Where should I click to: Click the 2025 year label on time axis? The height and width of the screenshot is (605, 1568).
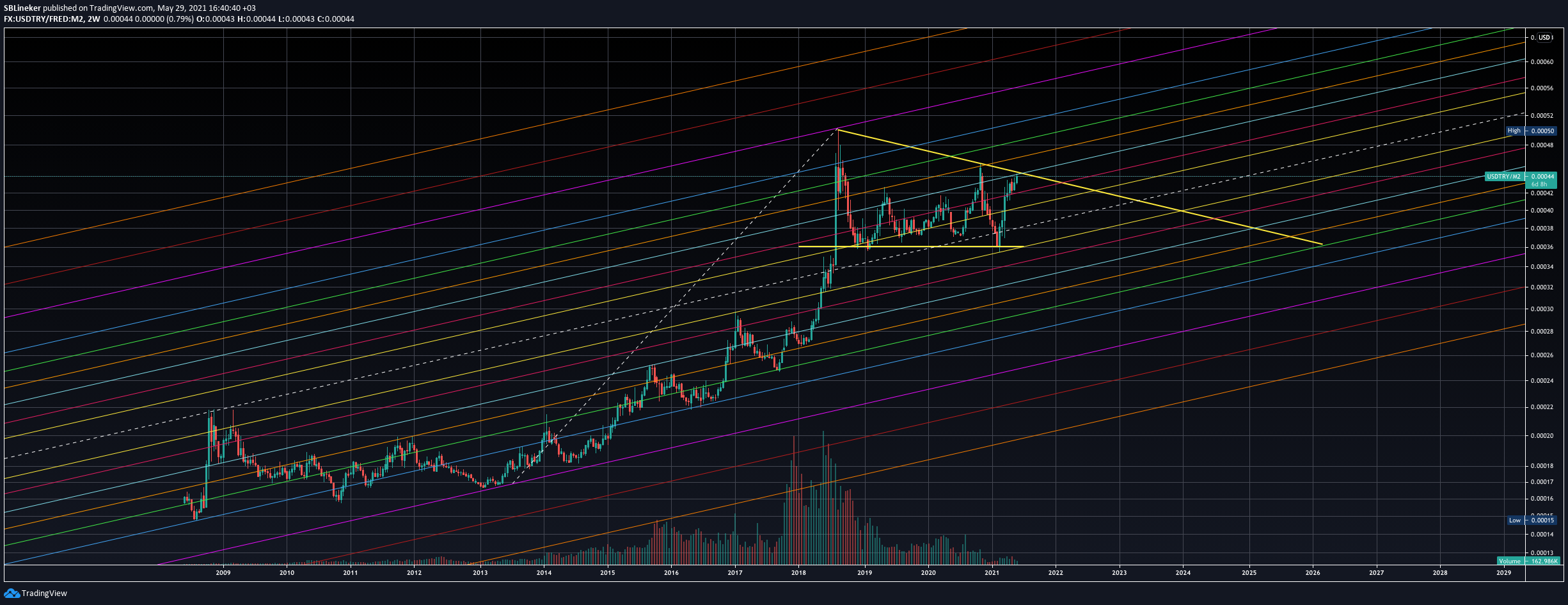click(x=1249, y=573)
